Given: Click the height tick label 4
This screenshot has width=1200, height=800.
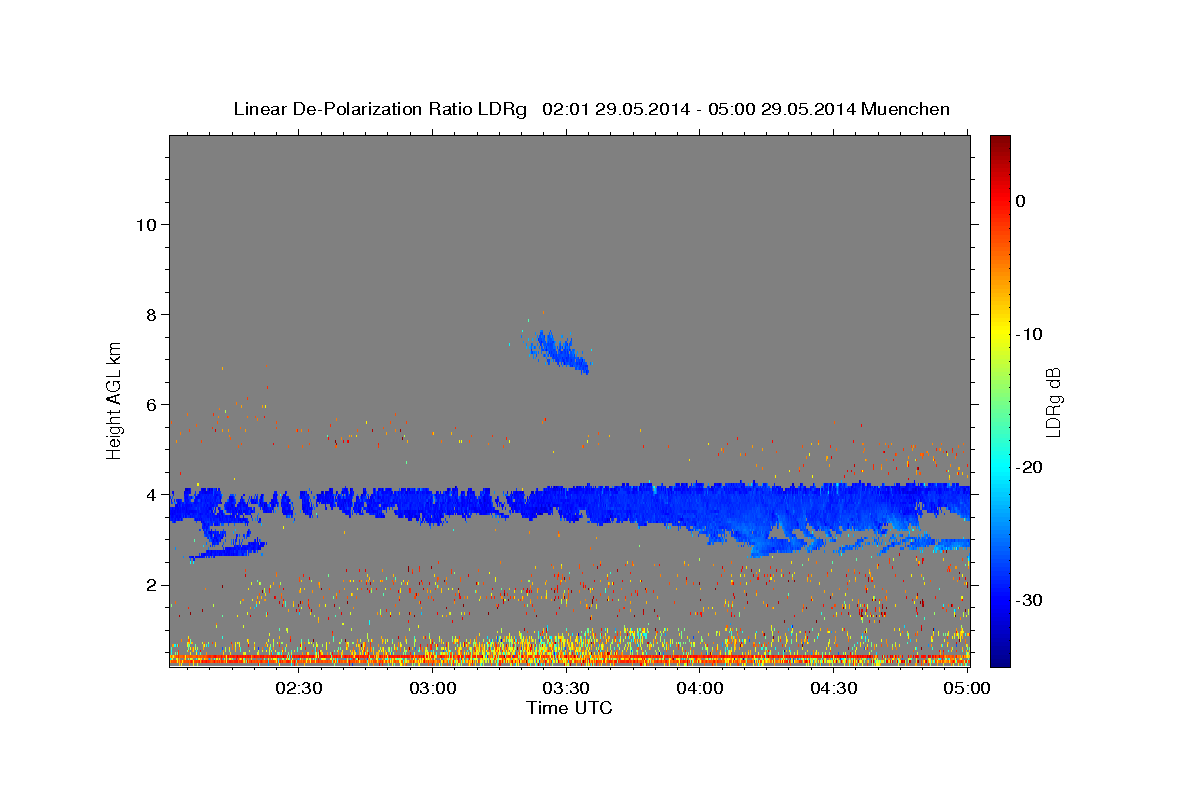Looking at the screenshot, I should [x=151, y=494].
